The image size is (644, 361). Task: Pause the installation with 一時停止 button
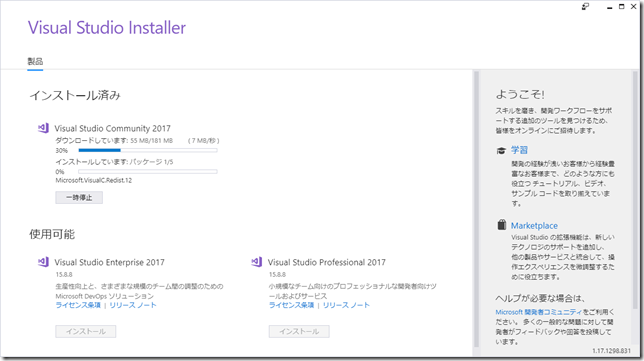[x=79, y=198]
